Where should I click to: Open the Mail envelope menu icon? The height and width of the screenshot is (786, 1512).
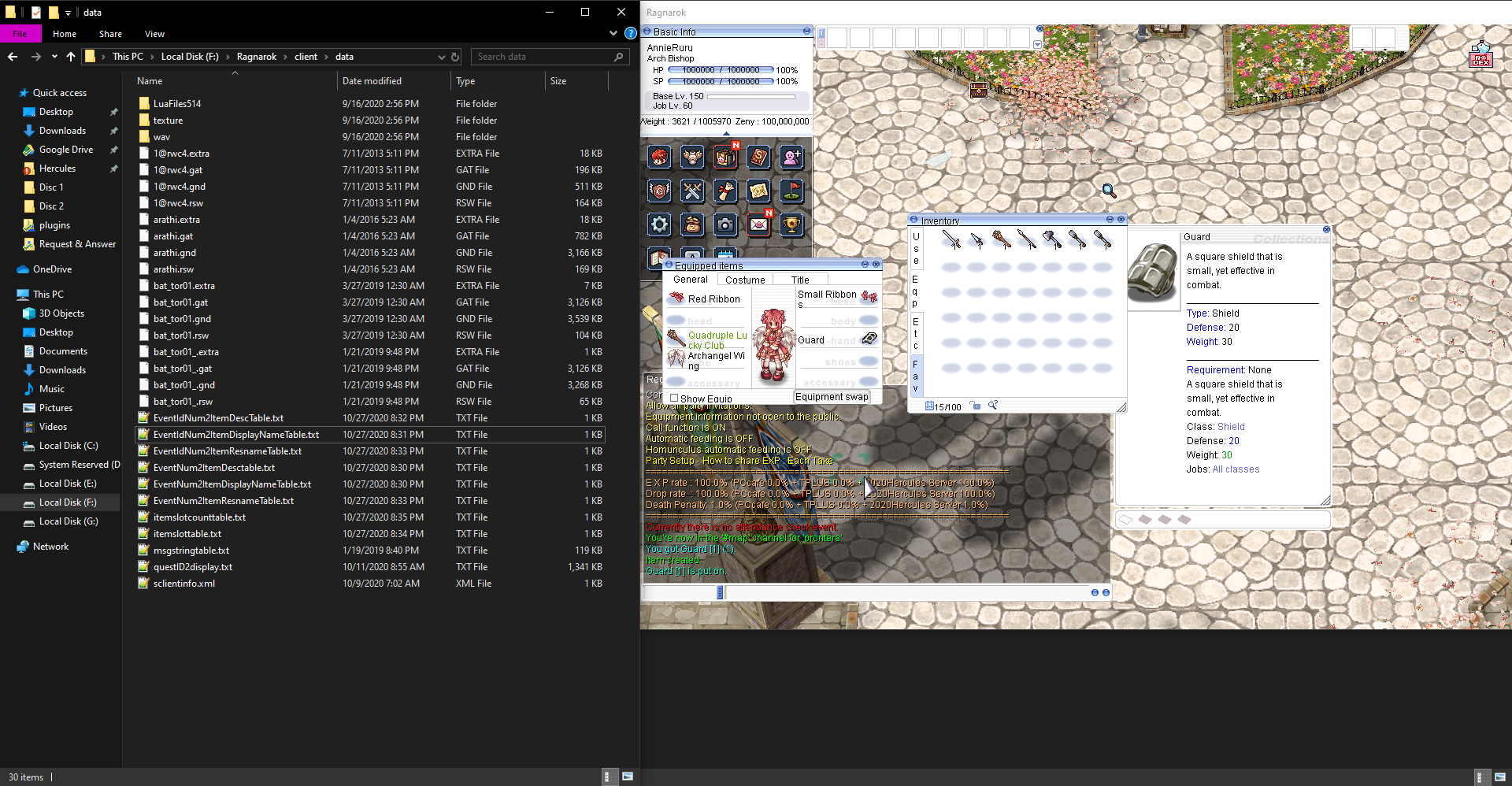pos(758,224)
